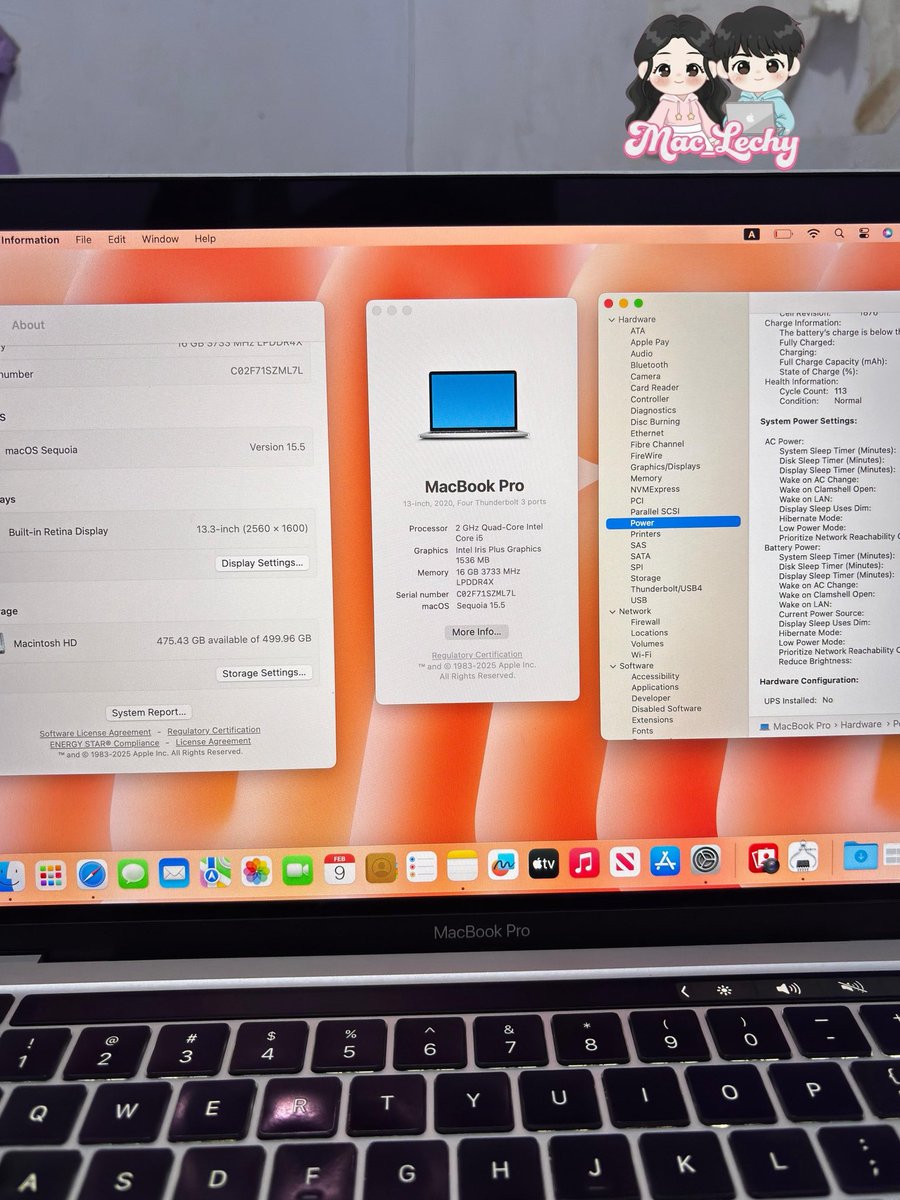Select USB in the Hardware list
This screenshot has width=900, height=1200.
click(638, 600)
